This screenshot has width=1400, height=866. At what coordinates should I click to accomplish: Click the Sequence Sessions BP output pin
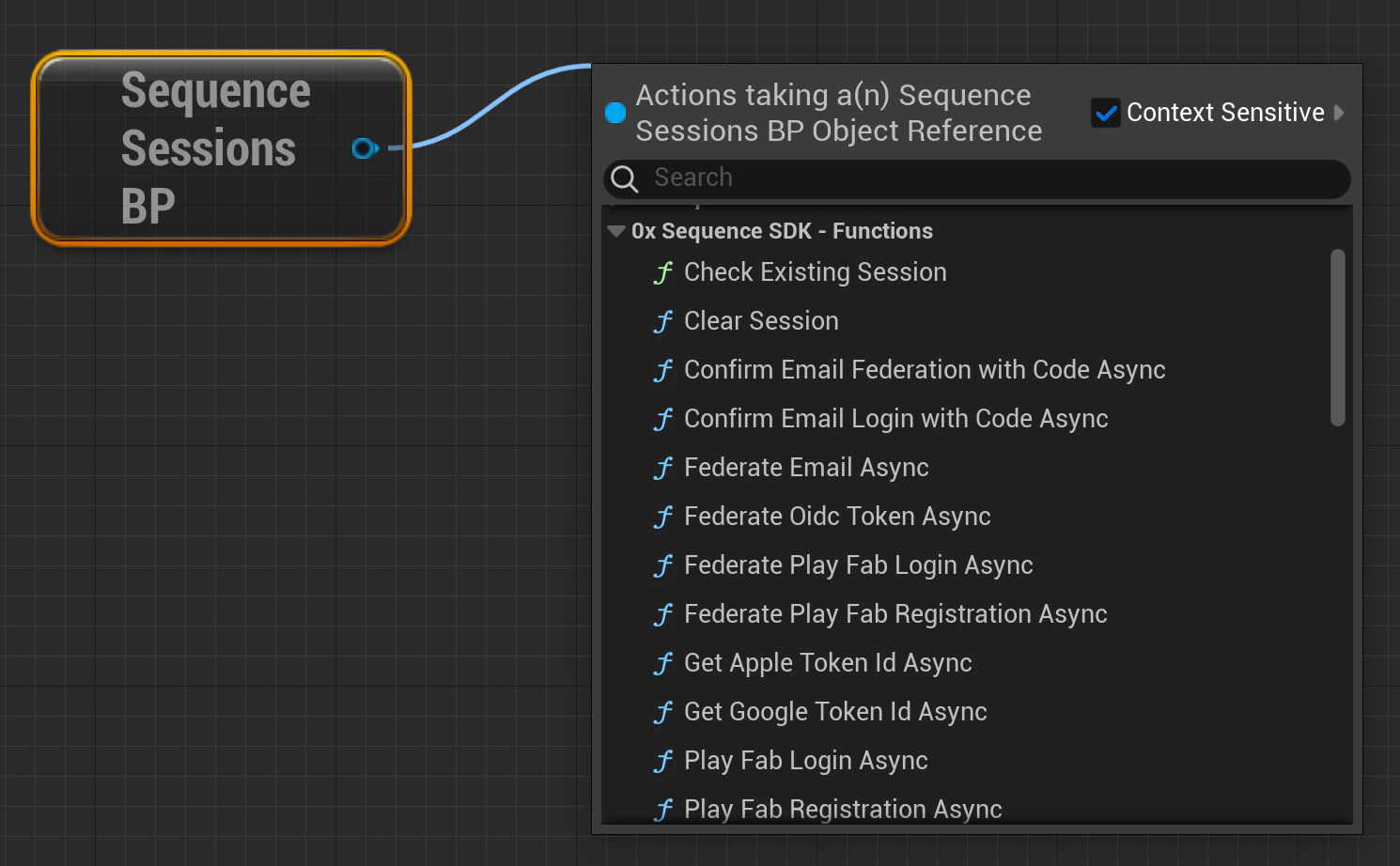pos(365,147)
